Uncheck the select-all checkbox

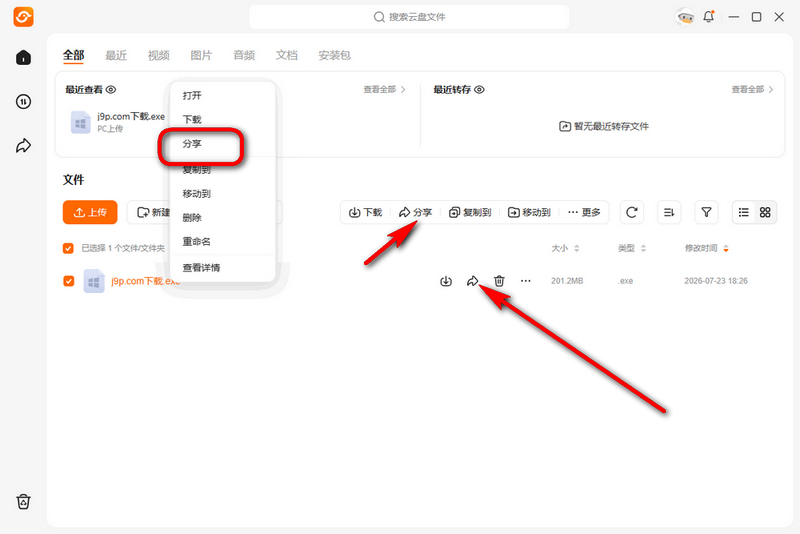[x=68, y=248]
